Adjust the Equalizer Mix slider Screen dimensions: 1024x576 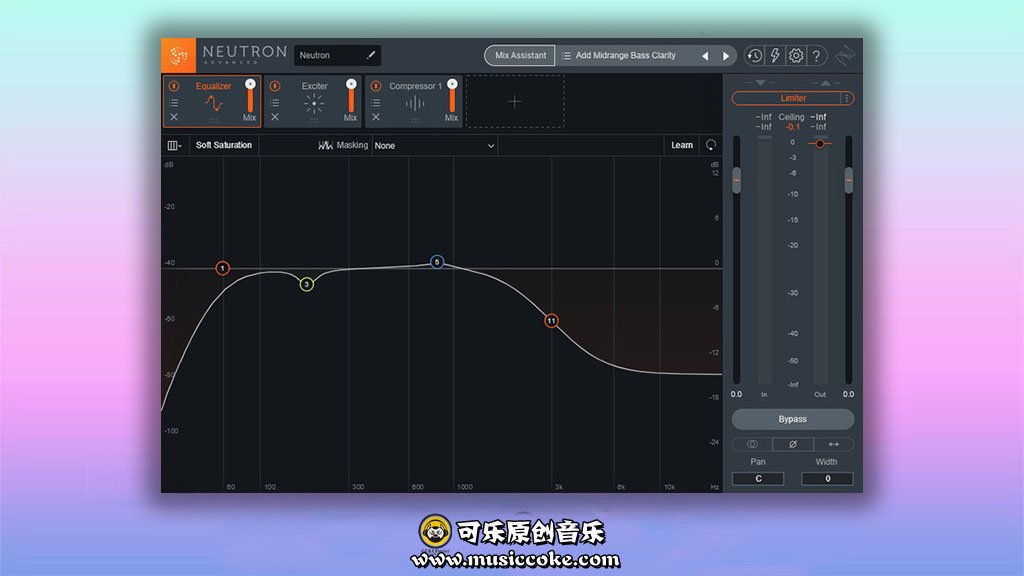tap(250, 97)
